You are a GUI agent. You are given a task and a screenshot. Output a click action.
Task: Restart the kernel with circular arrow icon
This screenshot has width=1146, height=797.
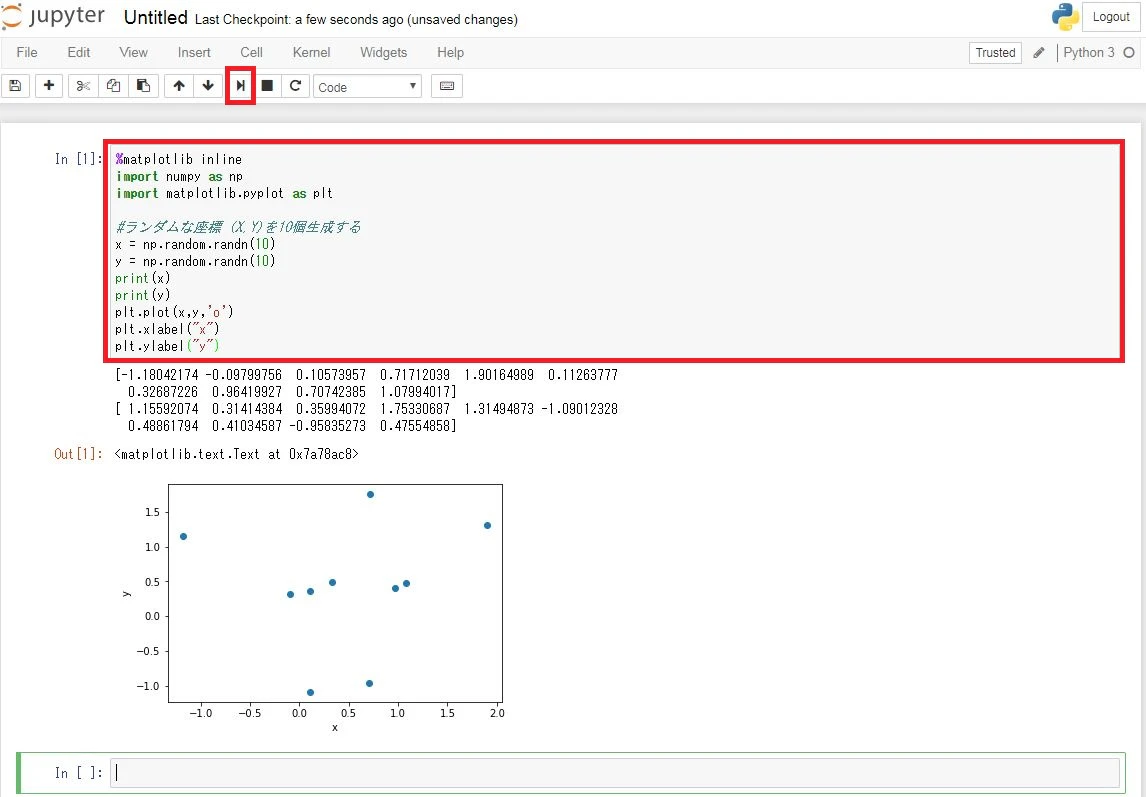coord(295,86)
